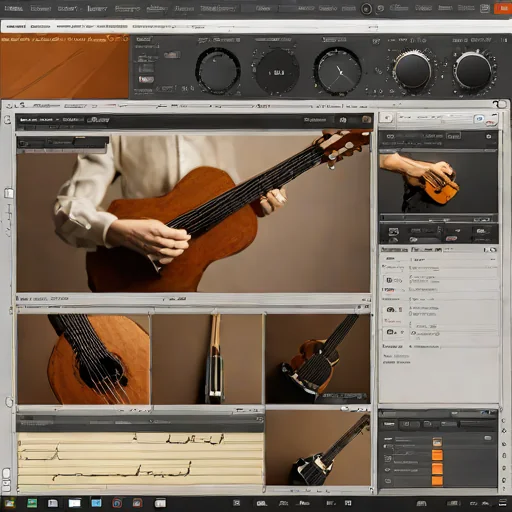Select the guitar body close-up thumbnail
The image size is (512, 512).
[83, 359]
